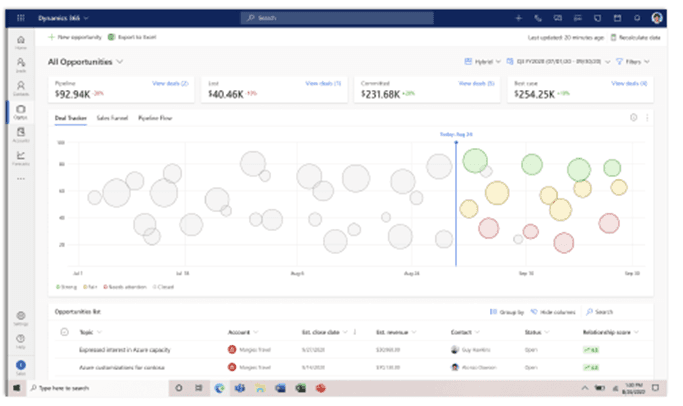Switch to the Pipeline Flow tab
Viewport: 683px width, 406px height.
(154, 118)
